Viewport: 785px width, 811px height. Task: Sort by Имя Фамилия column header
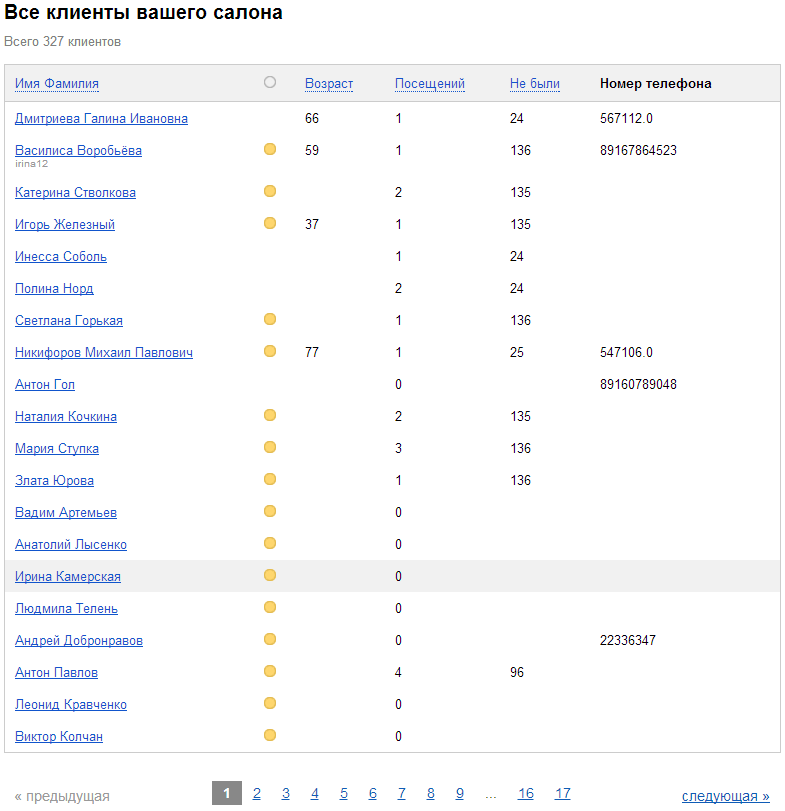[x=57, y=84]
